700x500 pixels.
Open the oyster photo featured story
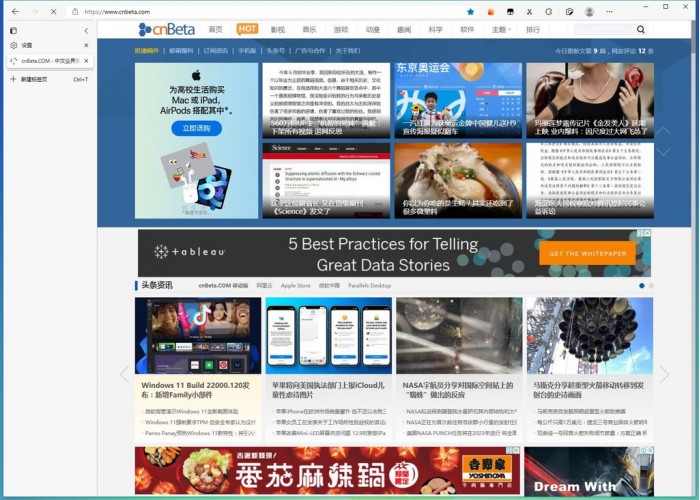[x=458, y=180]
